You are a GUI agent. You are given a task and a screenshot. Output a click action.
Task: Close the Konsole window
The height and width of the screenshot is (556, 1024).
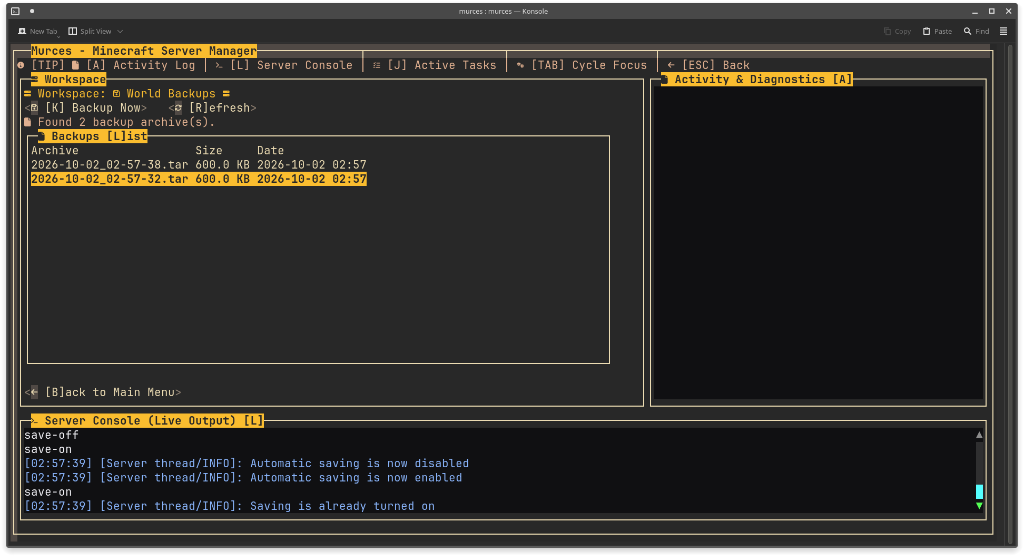(1008, 11)
